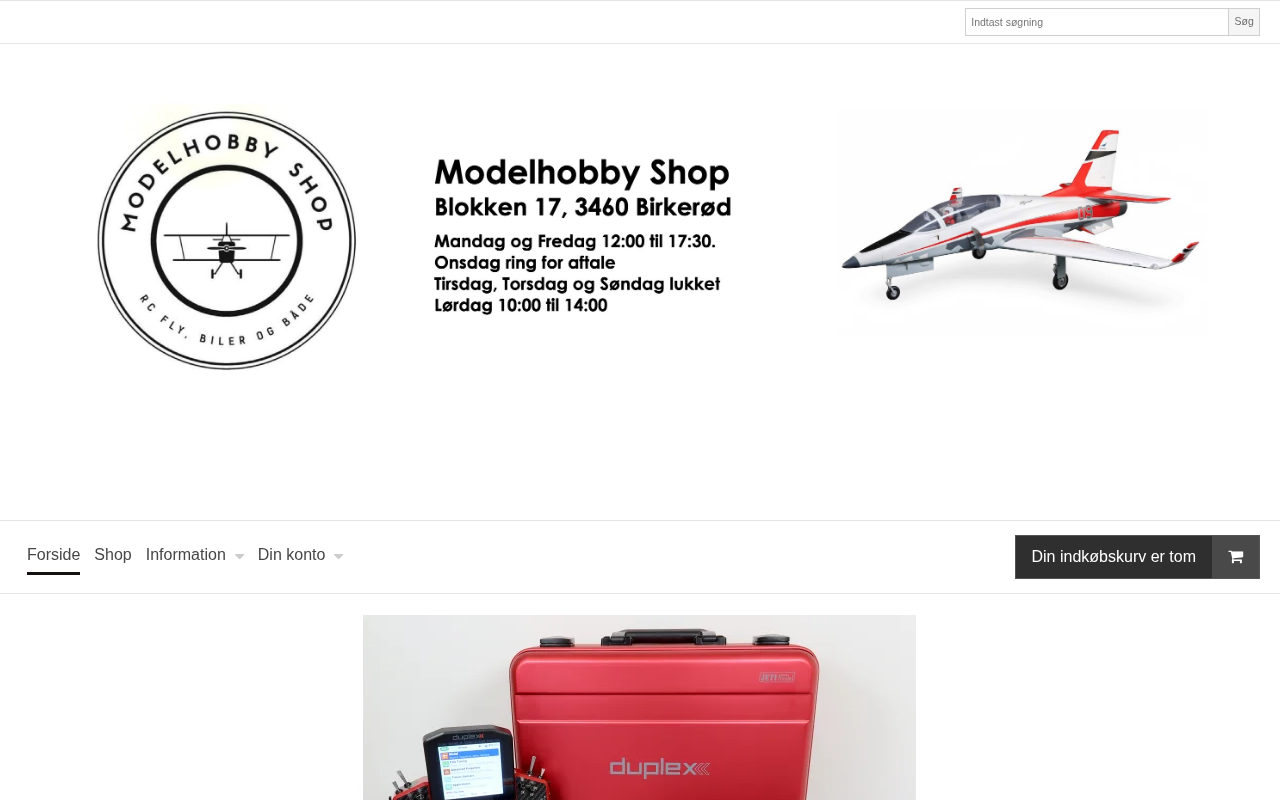This screenshot has width=1280, height=800.
Task: Open the red and white jet aircraft image
Action: (x=1020, y=216)
